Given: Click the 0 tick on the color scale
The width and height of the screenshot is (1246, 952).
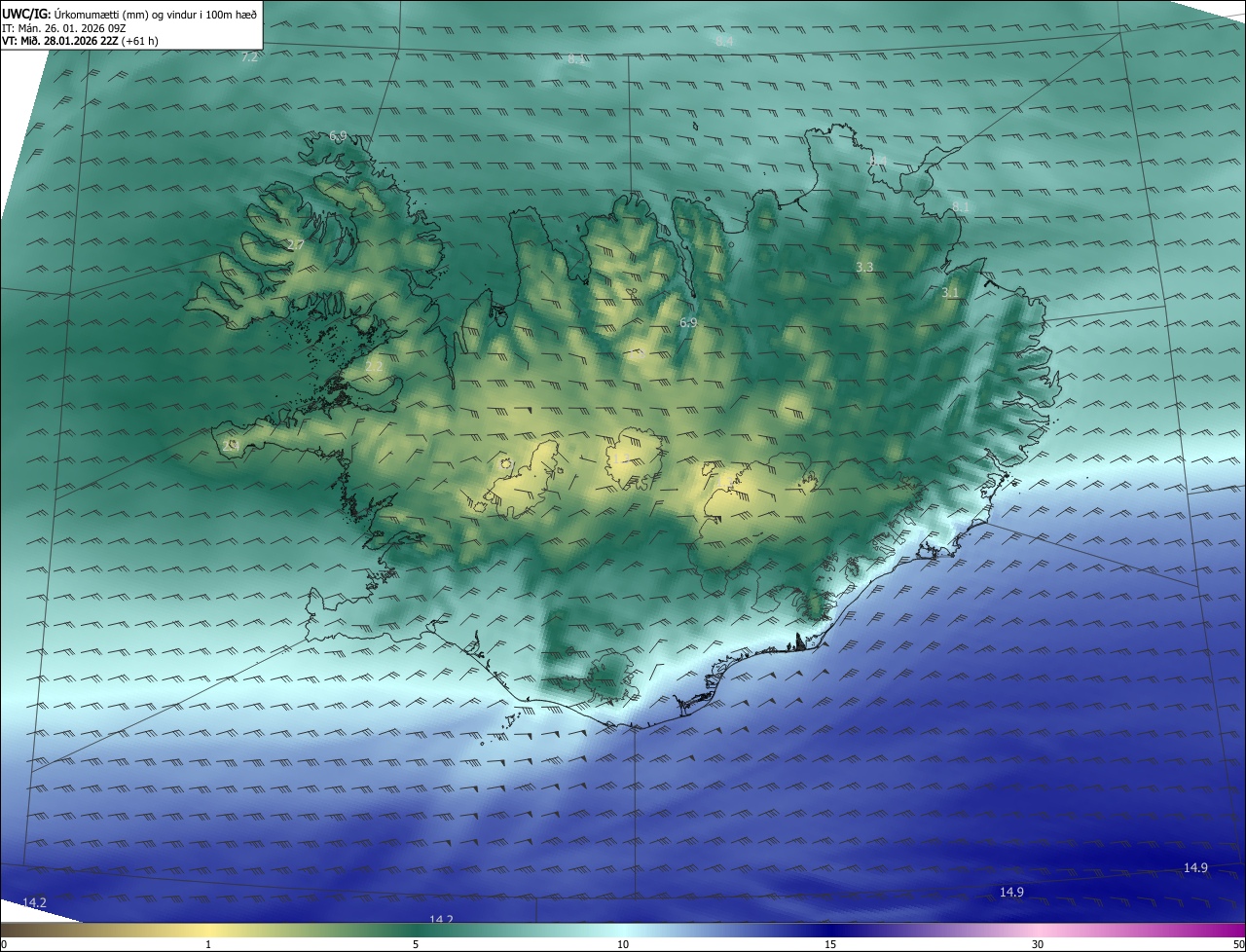Looking at the screenshot, I should (4, 944).
